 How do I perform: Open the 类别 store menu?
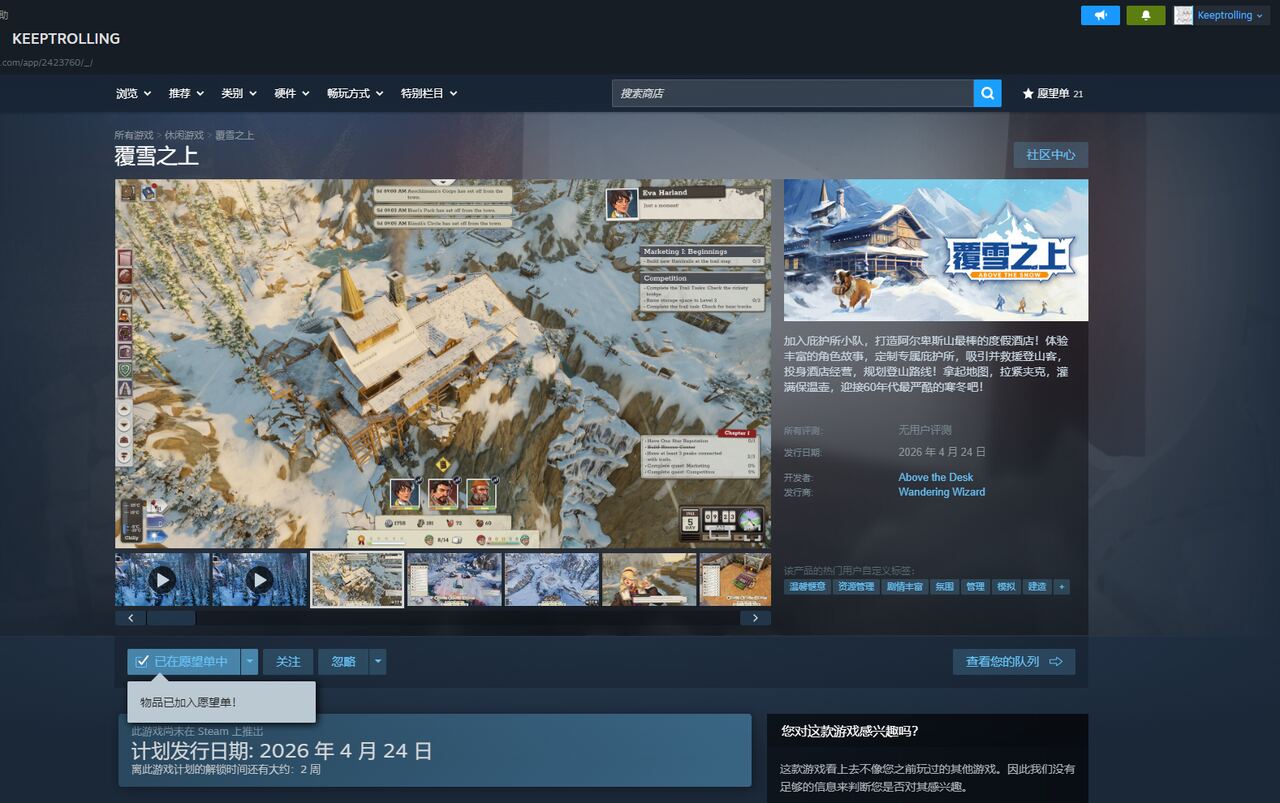tap(239, 93)
